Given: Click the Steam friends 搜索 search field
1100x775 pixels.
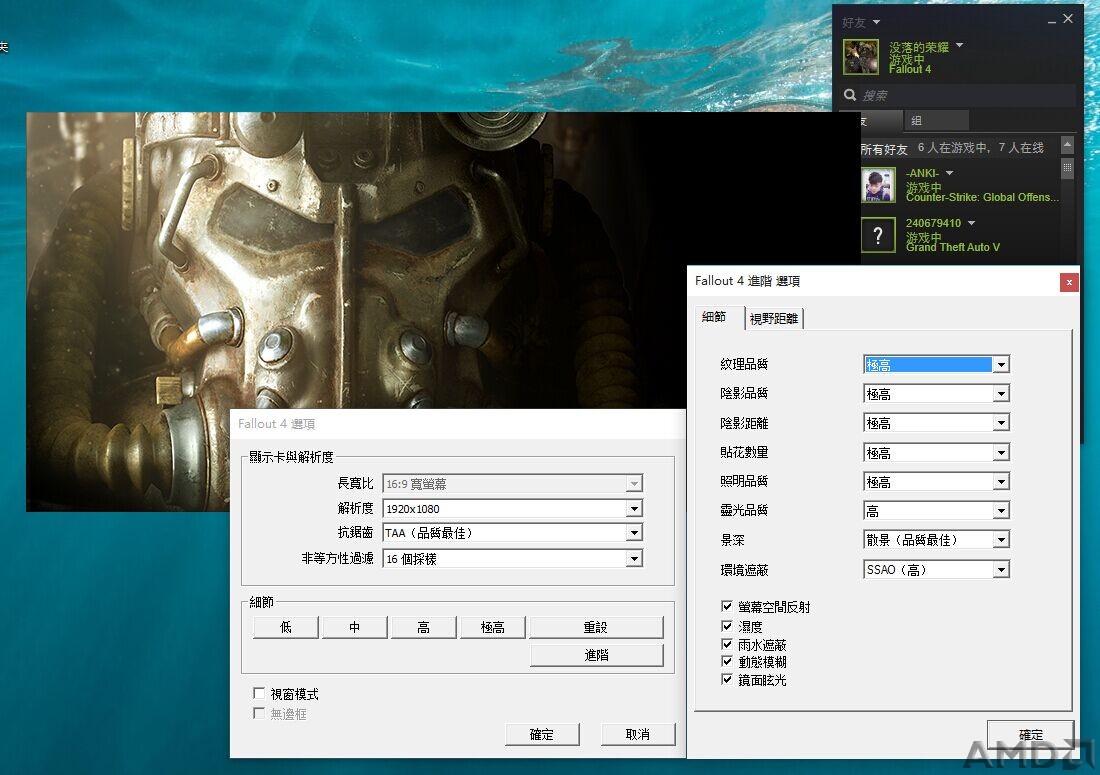Looking at the screenshot, I should 959,95.
